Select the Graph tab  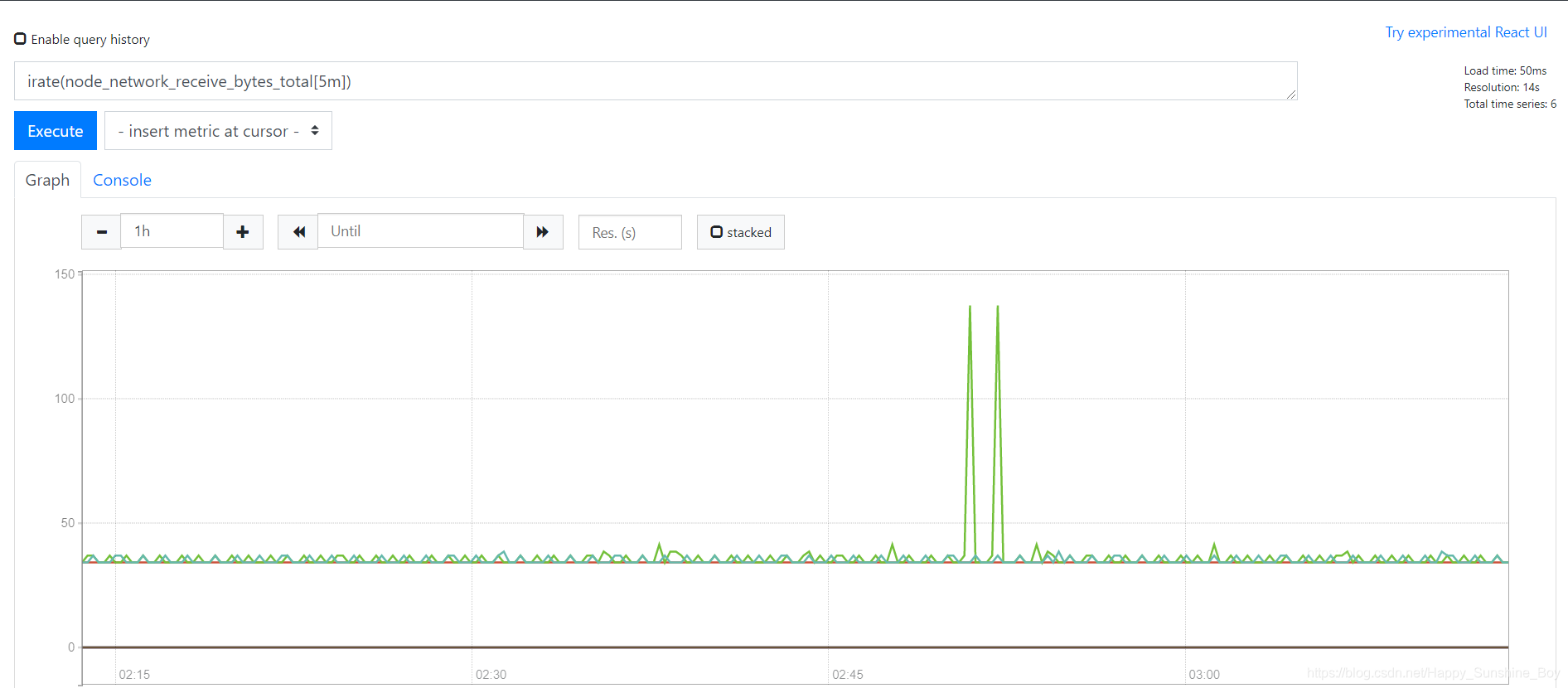coord(47,180)
